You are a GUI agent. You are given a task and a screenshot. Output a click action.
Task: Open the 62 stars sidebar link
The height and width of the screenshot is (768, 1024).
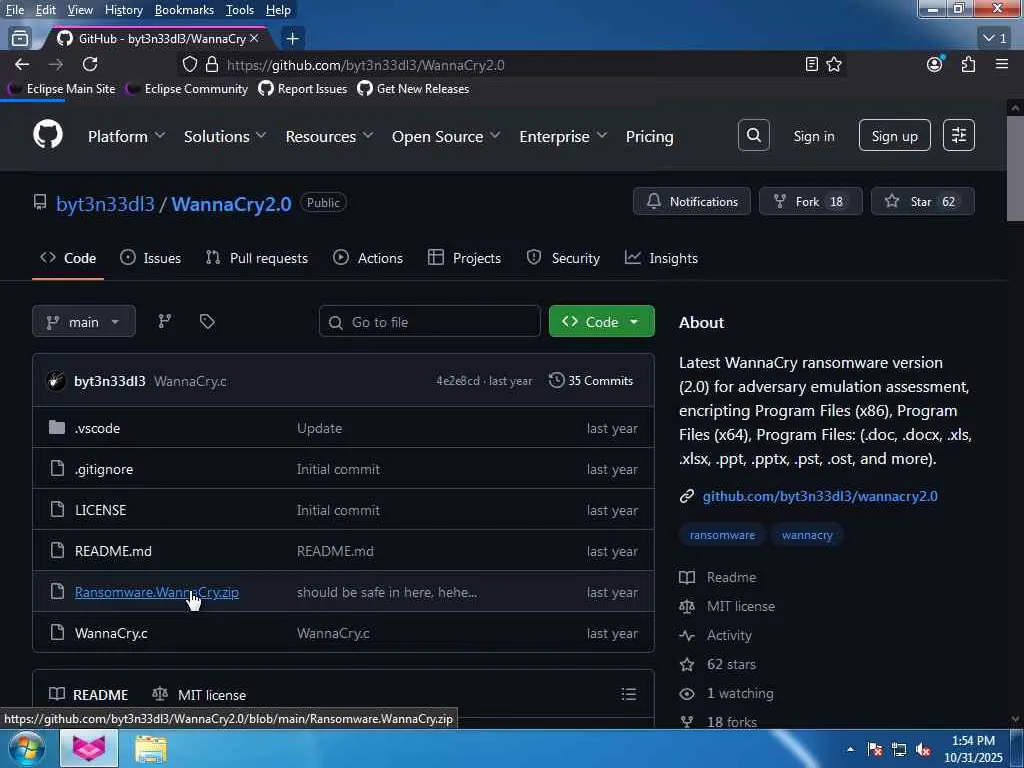click(x=731, y=665)
